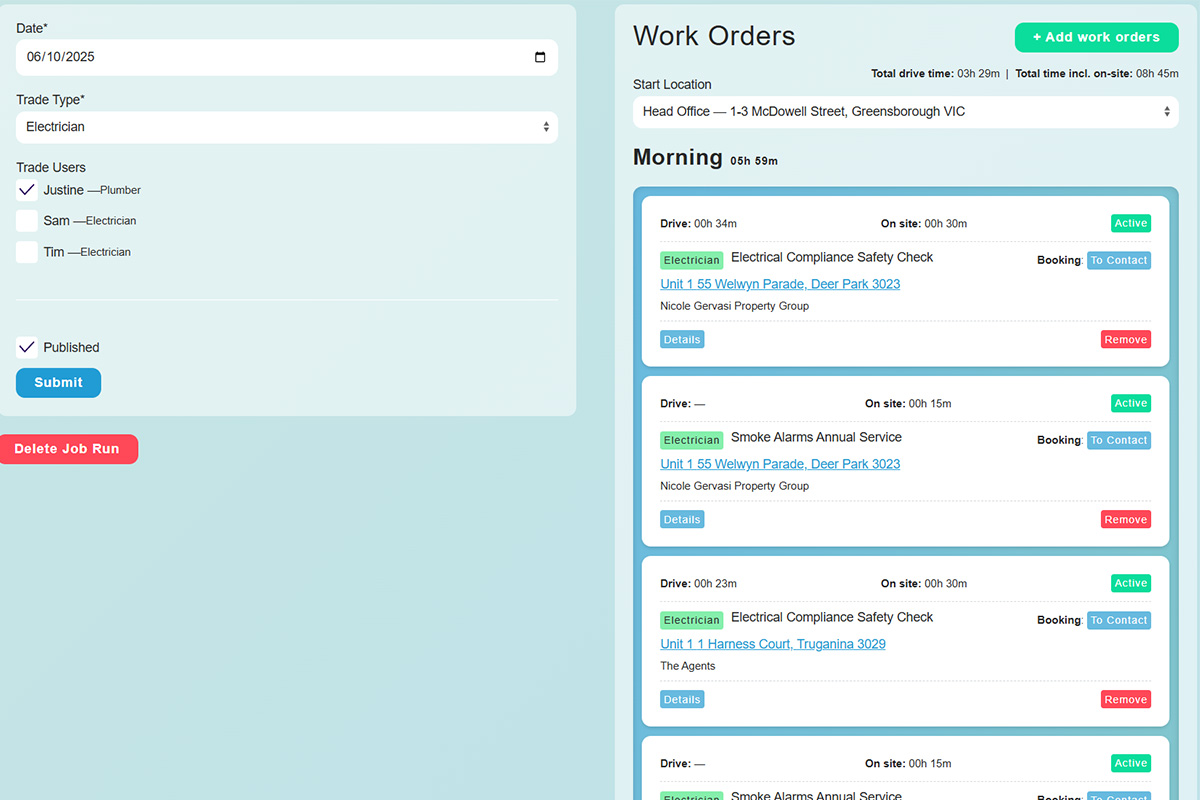Image resolution: width=1200 pixels, height=800 pixels.
Task: Click Active badge on the 55 Welwyn Parade Smoke Alarms card
Action: (1131, 403)
